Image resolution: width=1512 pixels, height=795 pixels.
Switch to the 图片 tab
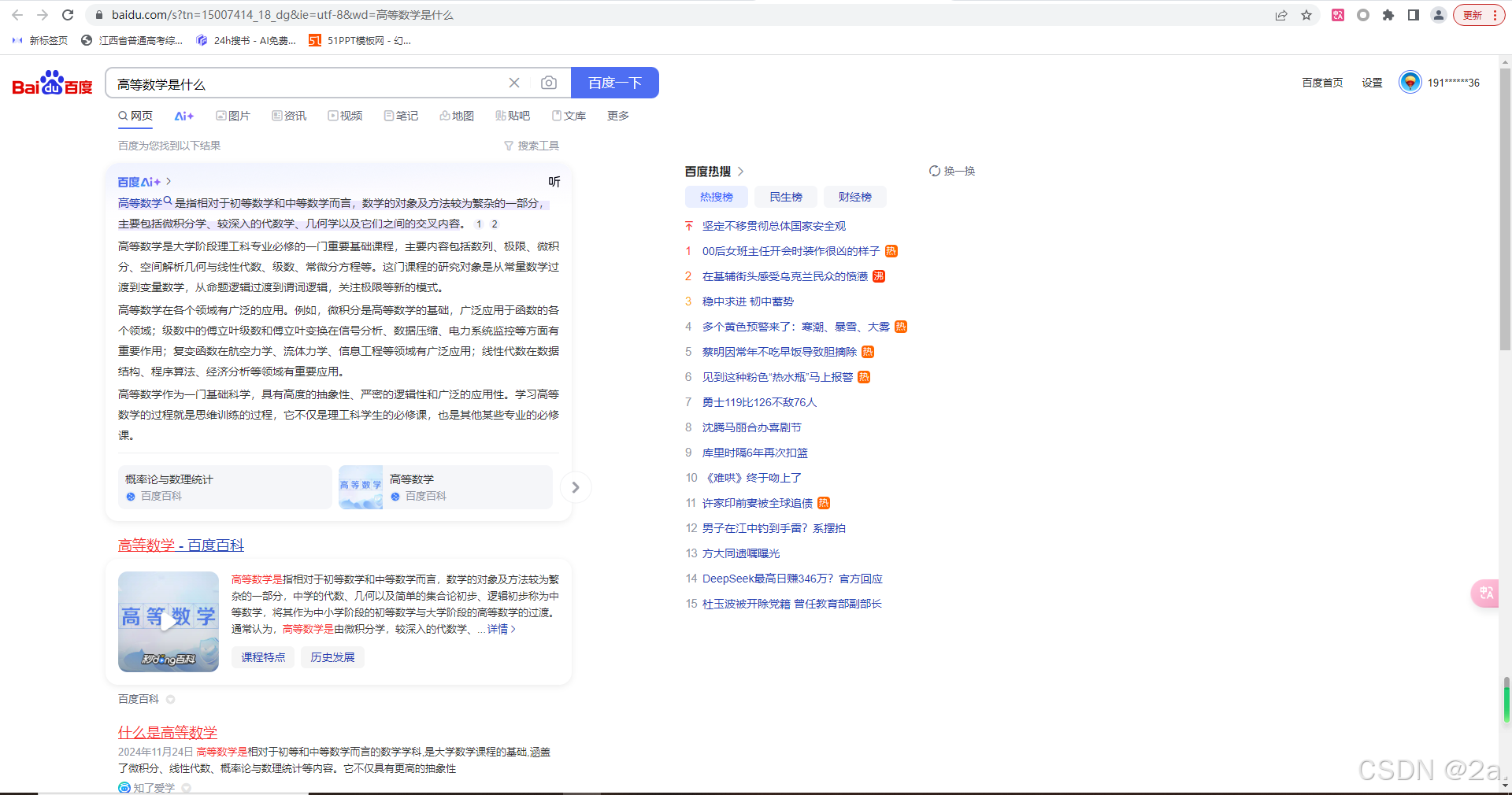click(x=233, y=116)
